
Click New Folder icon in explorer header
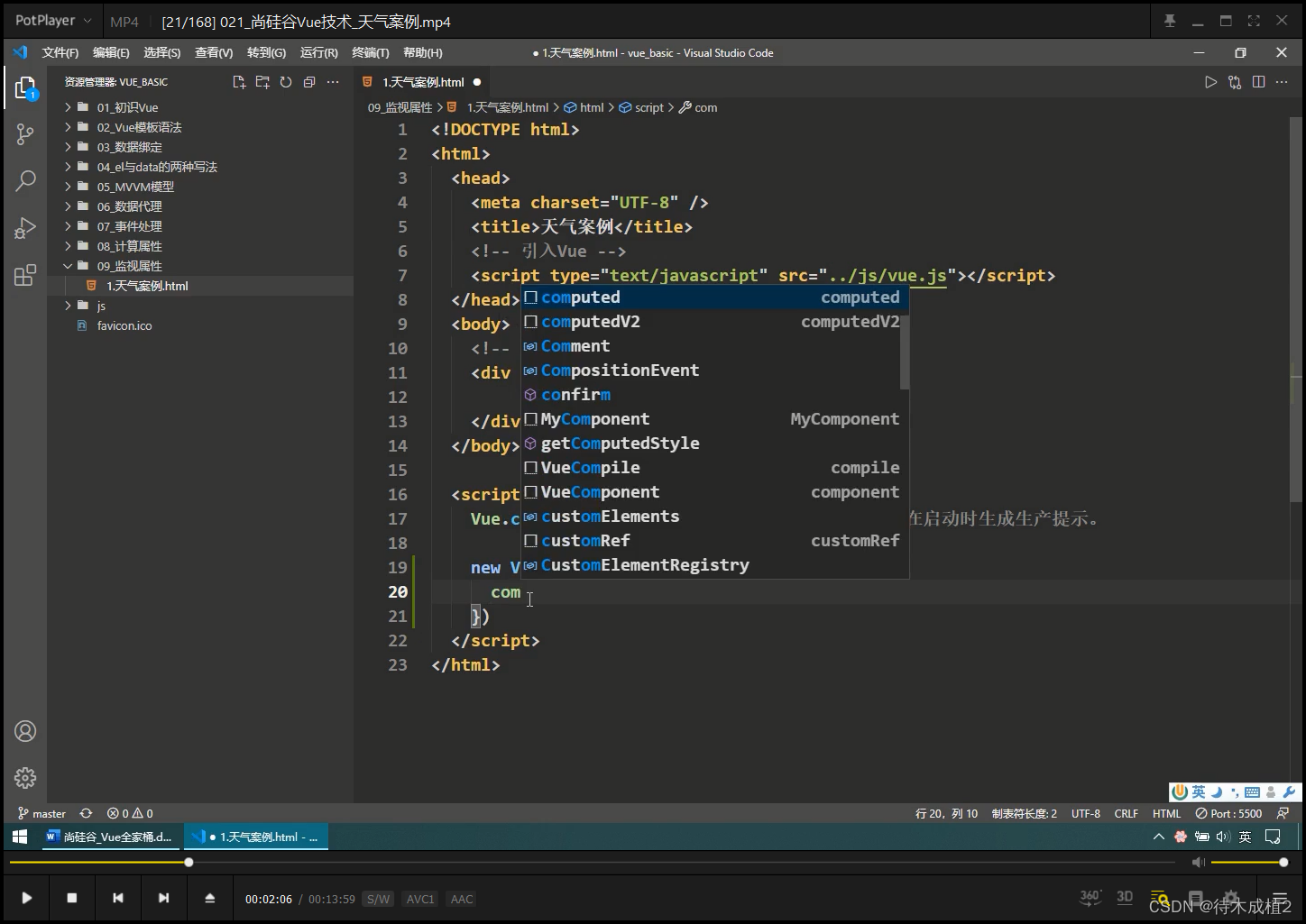pos(262,82)
